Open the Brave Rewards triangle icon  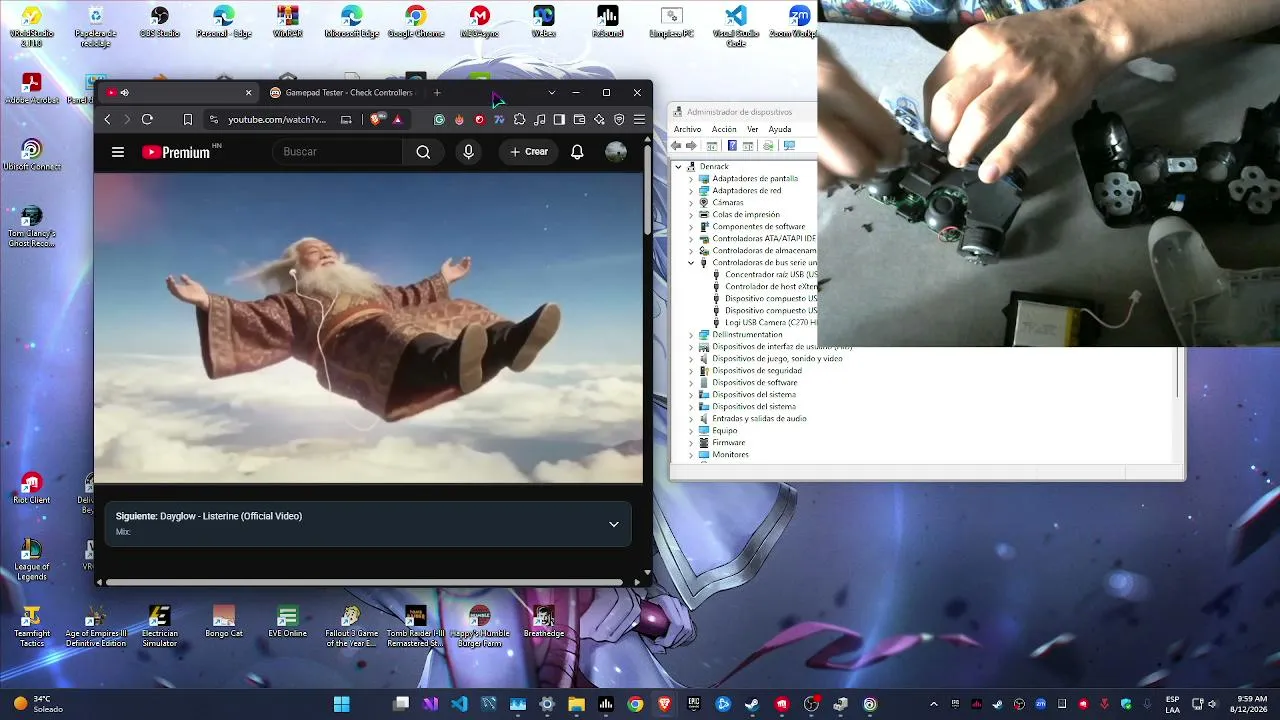tap(397, 120)
